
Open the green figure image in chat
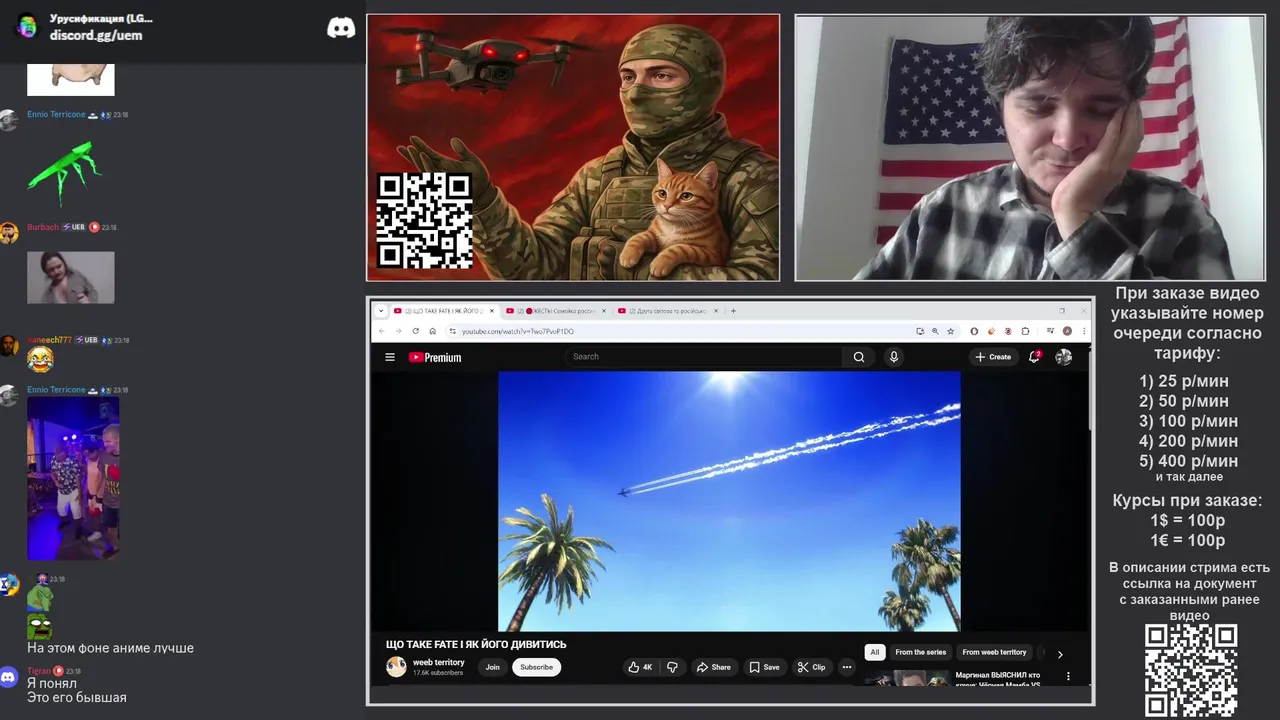(65, 171)
